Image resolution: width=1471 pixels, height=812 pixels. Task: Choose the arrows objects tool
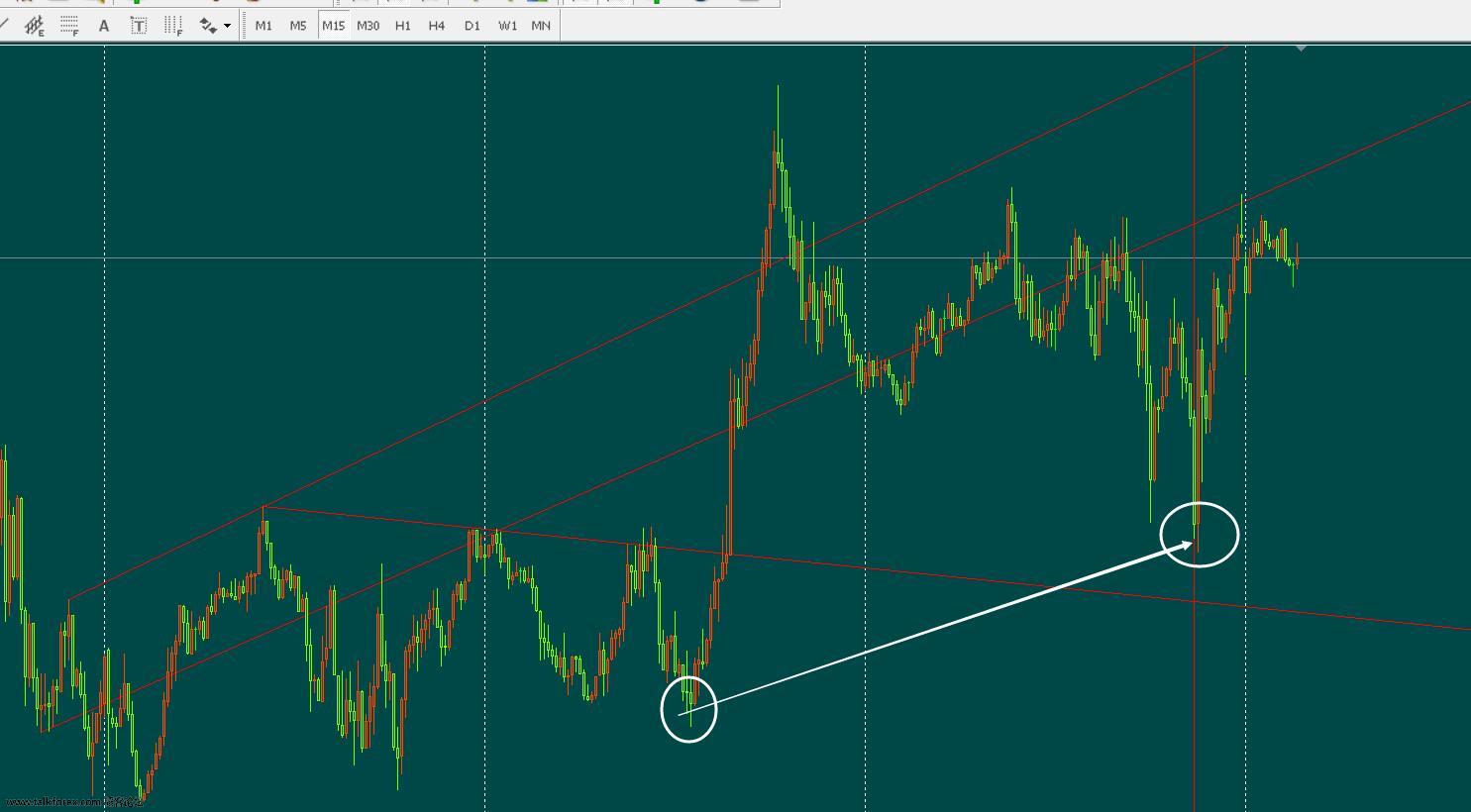(x=208, y=26)
